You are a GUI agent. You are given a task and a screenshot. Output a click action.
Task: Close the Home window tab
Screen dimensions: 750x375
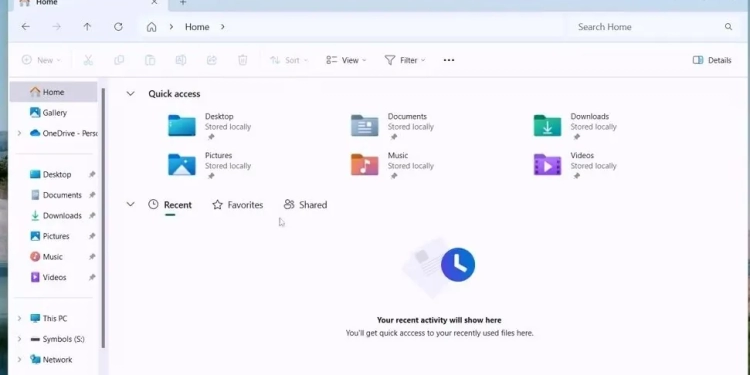point(154,2)
